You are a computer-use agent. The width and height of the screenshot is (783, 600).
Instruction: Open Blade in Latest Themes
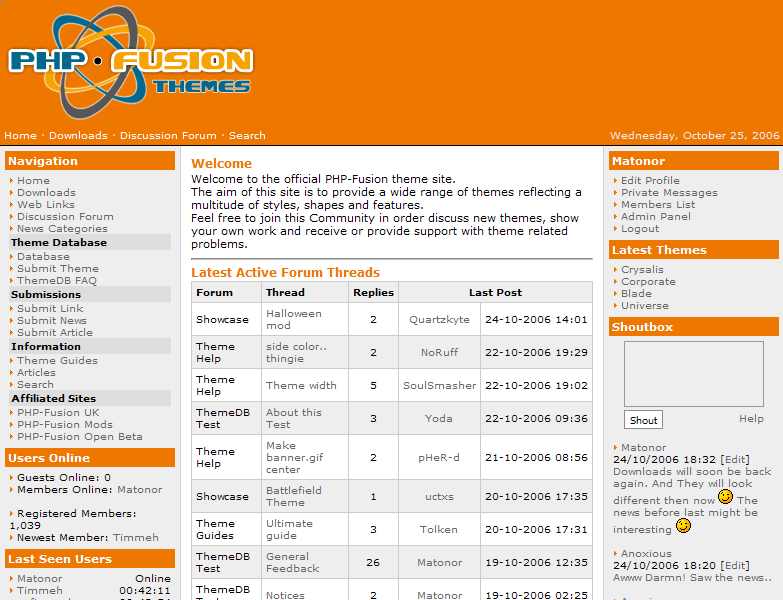(636, 294)
